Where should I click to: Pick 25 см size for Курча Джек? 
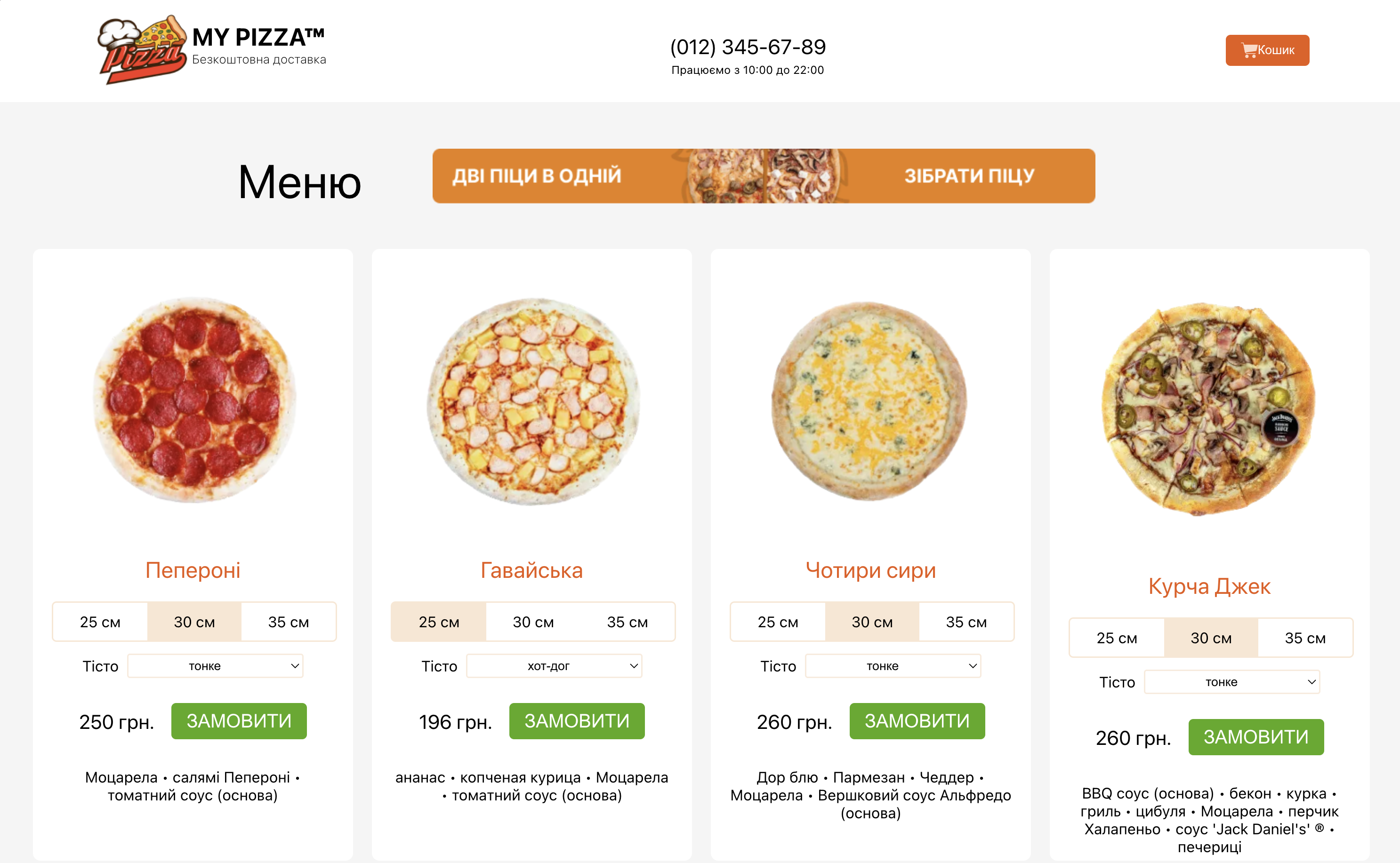1116,638
